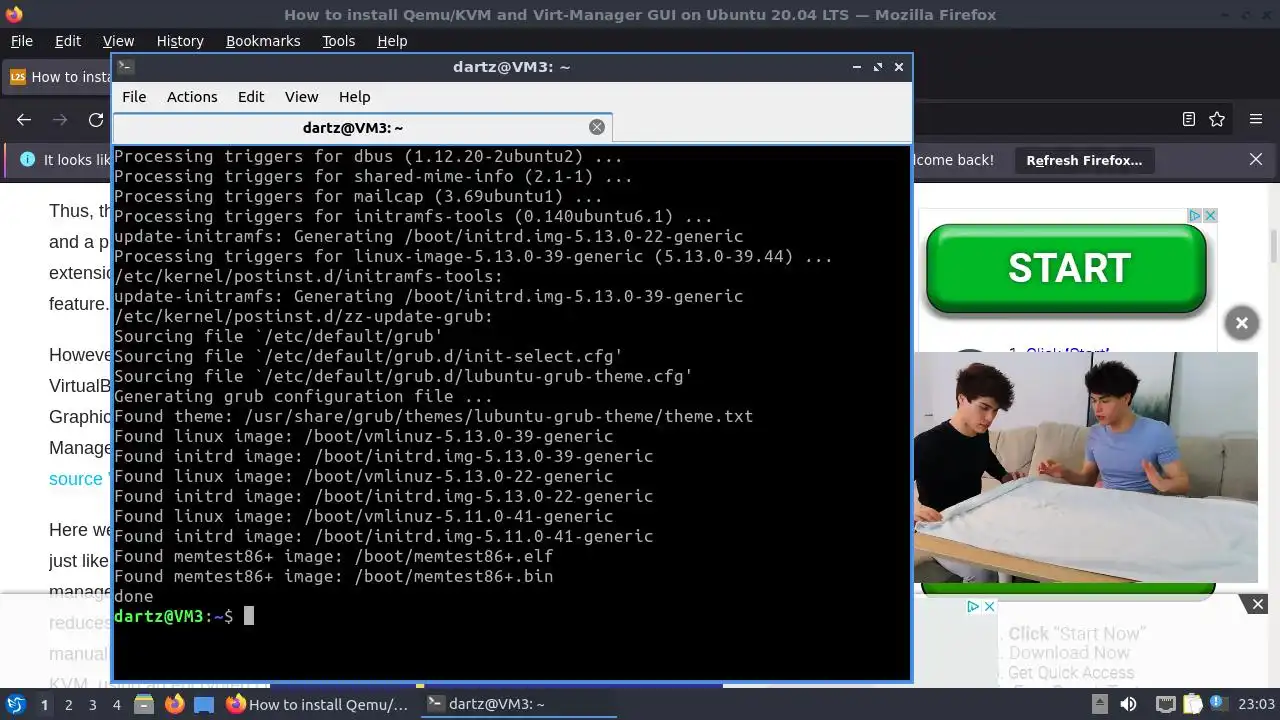Select the dartz@VM3 terminal taskbar entry
The width and height of the screenshot is (1280, 720).
[516, 704]
